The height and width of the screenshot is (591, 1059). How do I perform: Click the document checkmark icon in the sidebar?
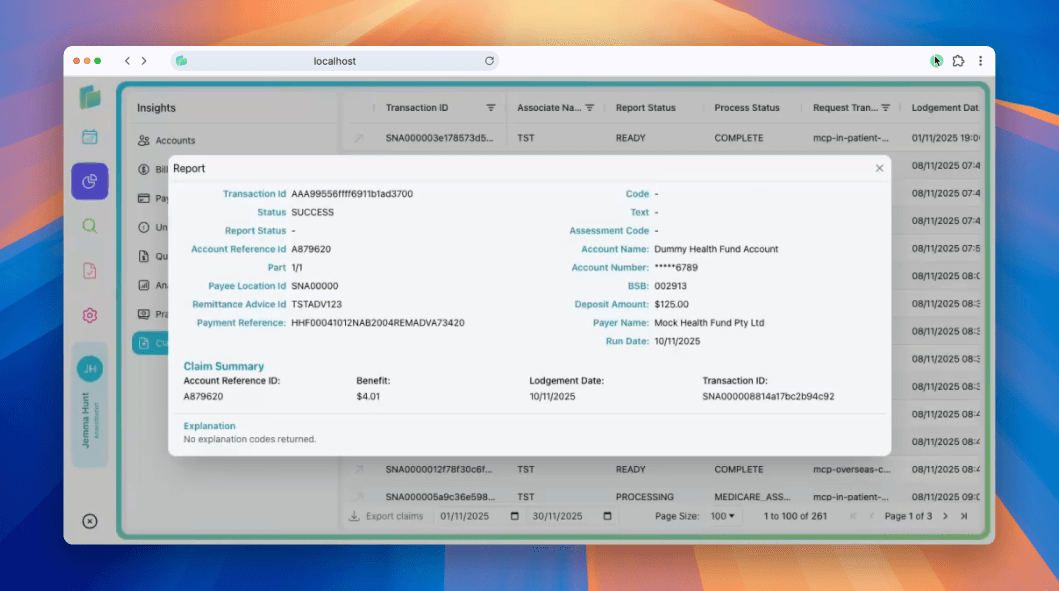point(90,270)
